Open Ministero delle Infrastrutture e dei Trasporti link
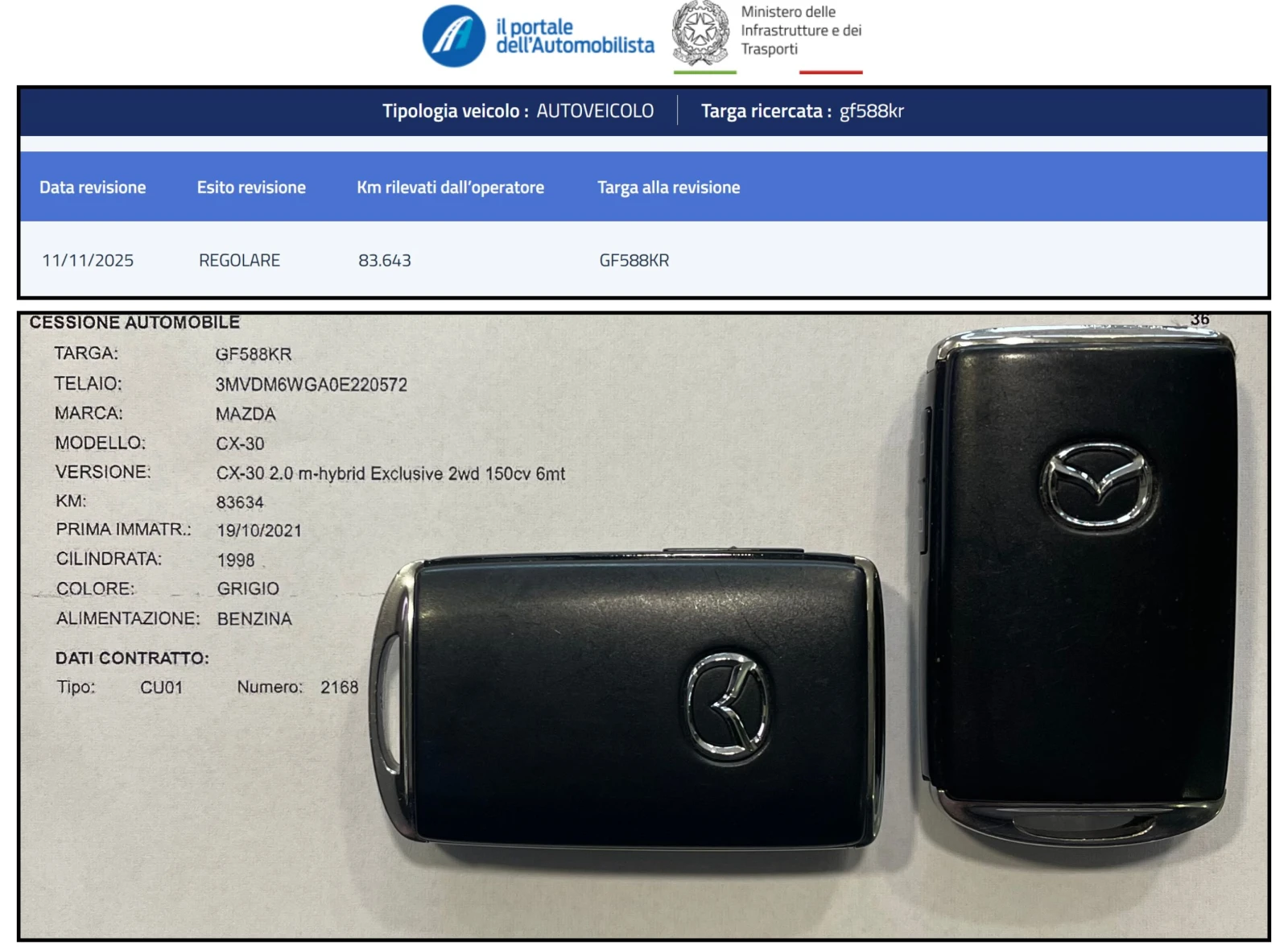This screenshot has height=950, width=1288. (800, 31)
